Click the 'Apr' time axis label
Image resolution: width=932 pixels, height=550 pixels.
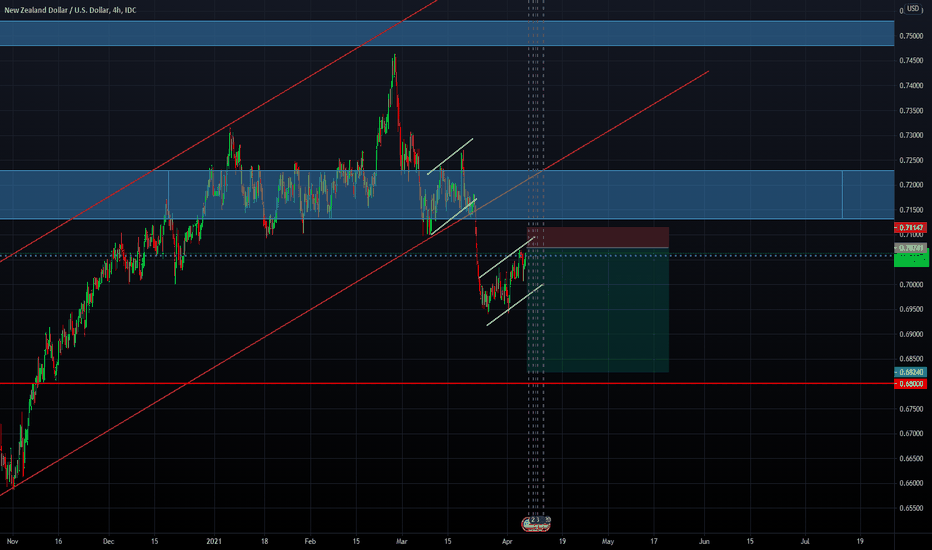tap(507, 542)
